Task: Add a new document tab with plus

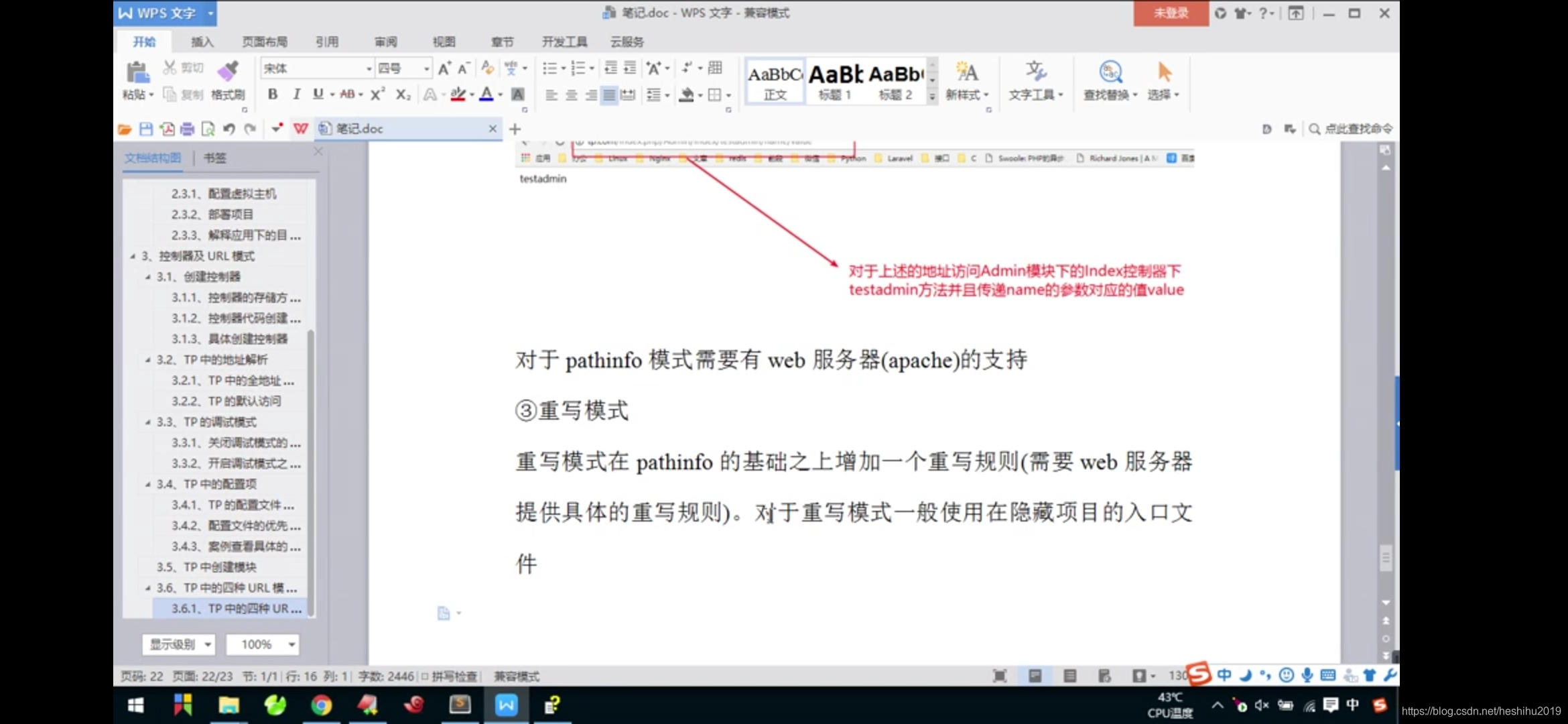Action: (x=515, y=129)
